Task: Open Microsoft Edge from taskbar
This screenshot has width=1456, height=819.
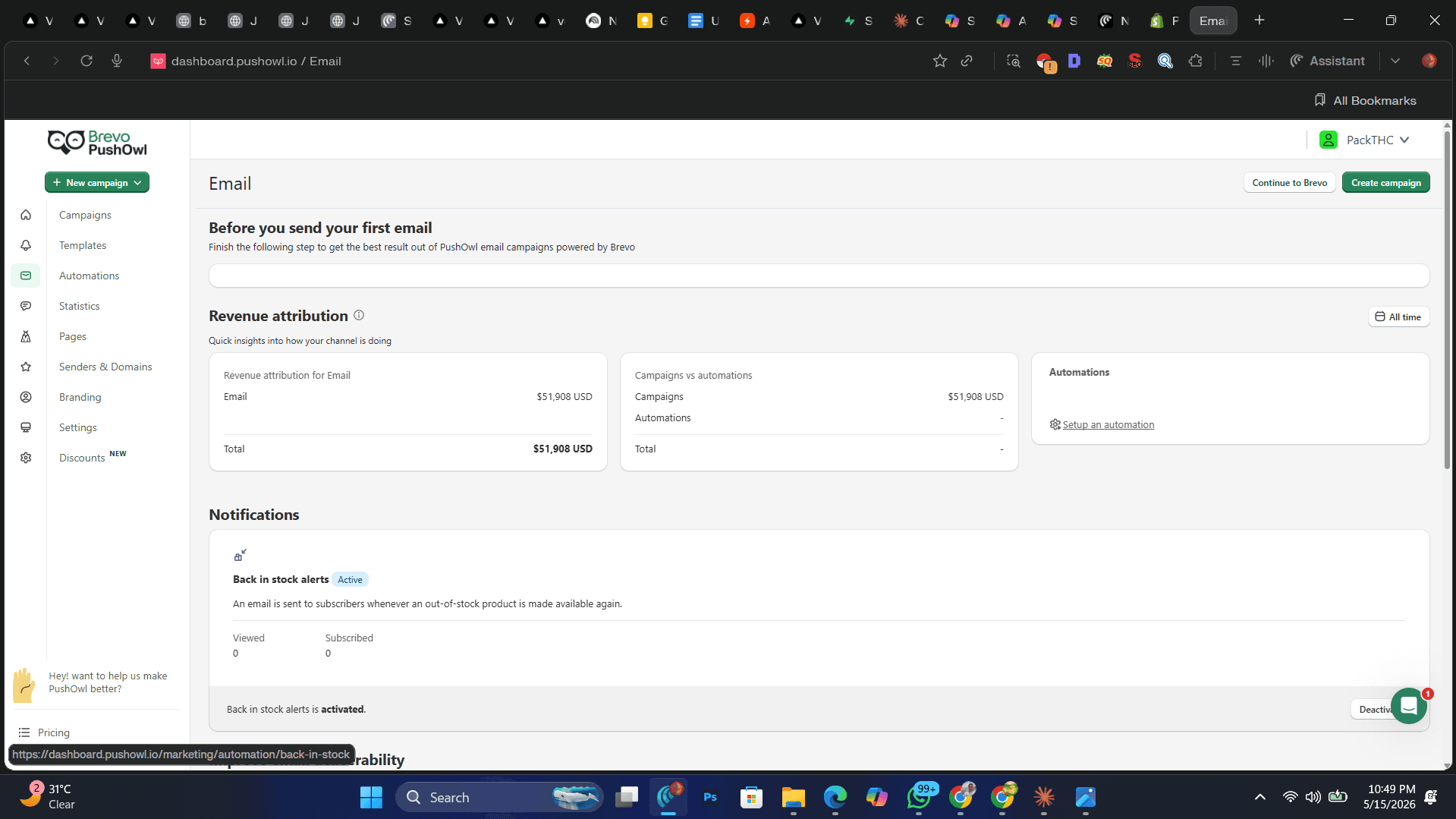Action: [x=835, y=797]
